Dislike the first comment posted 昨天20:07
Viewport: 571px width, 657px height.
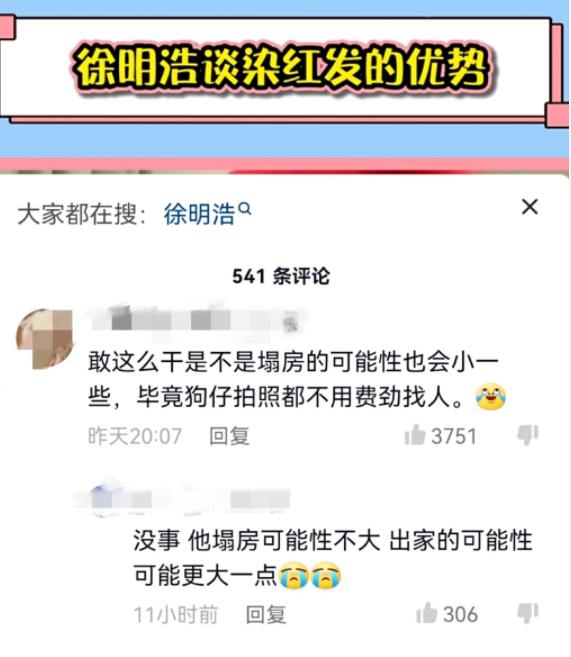coord(528,435)
